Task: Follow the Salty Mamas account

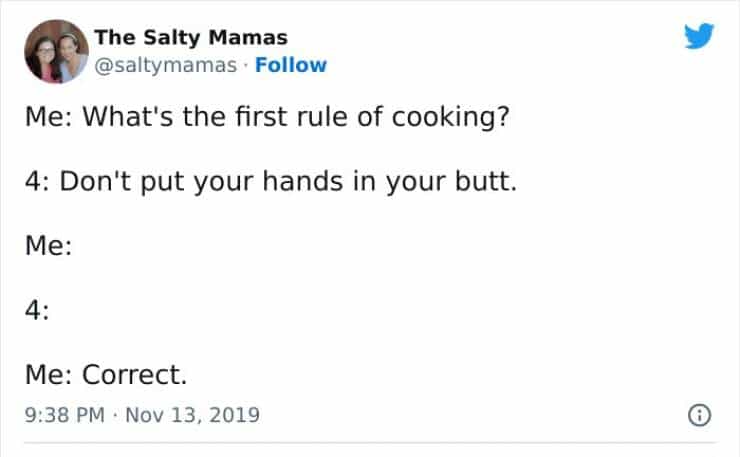Action: click(x=290, y=65)
